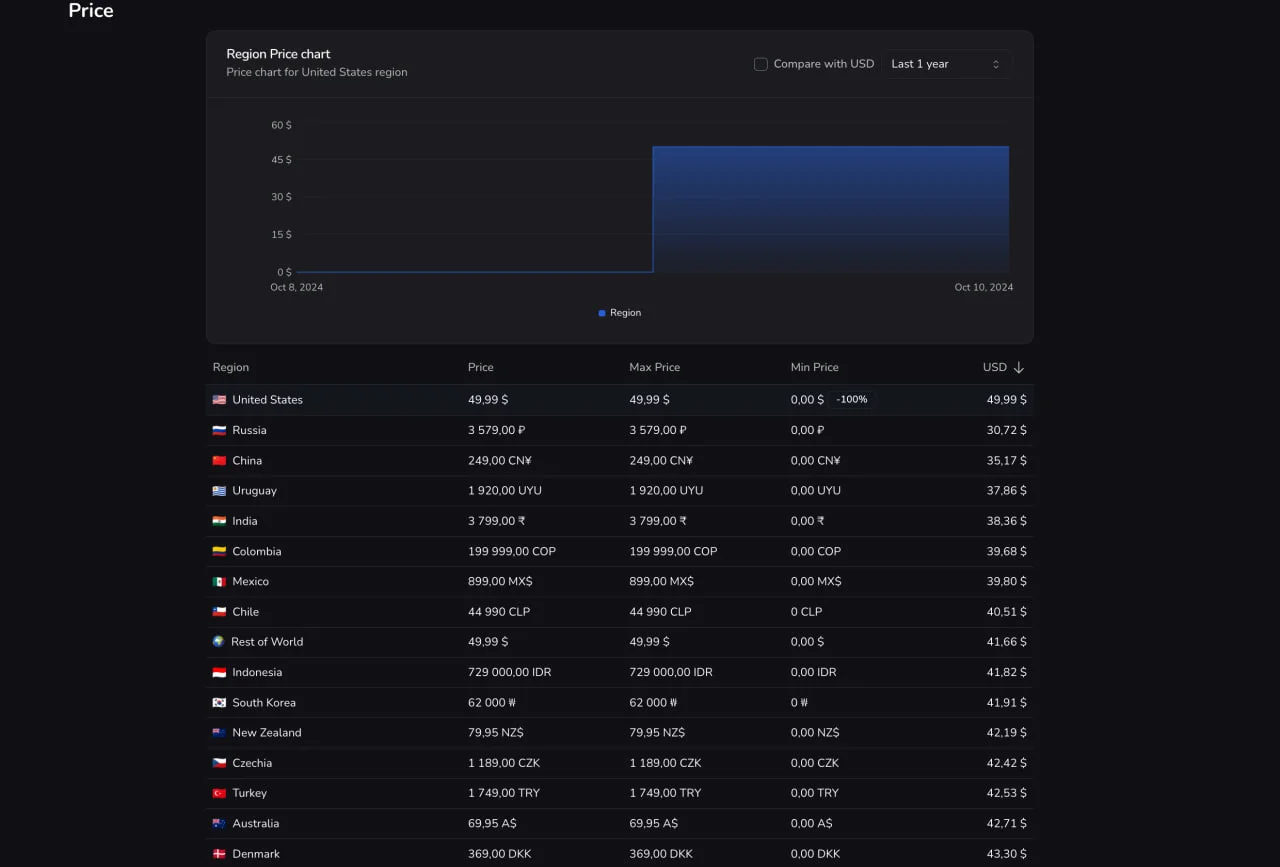The width and height of the screenshot is (1280, 867).
Task: Click the USD column sort arrow
Action: tap(1019, 368)
